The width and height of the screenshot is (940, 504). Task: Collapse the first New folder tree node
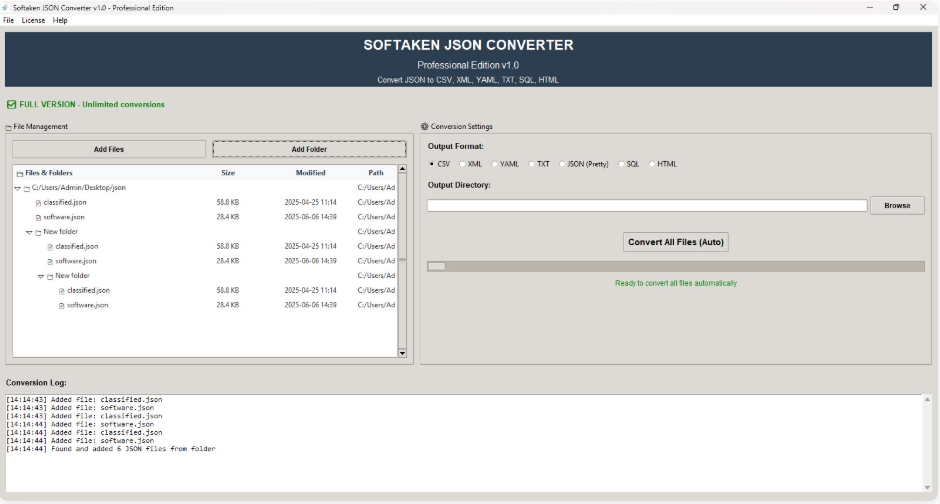tap(29, 233)
